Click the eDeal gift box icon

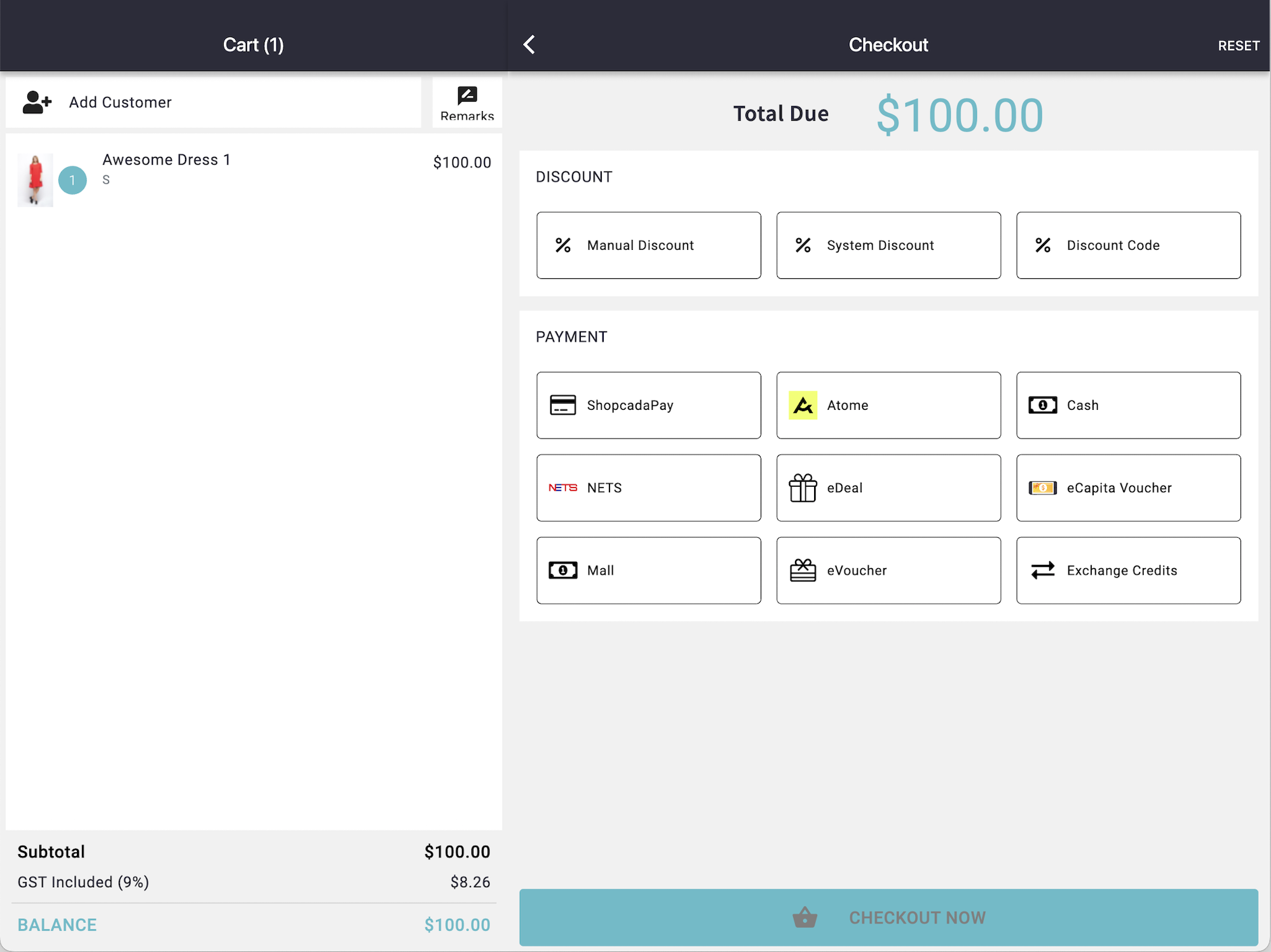click(803, 488)
